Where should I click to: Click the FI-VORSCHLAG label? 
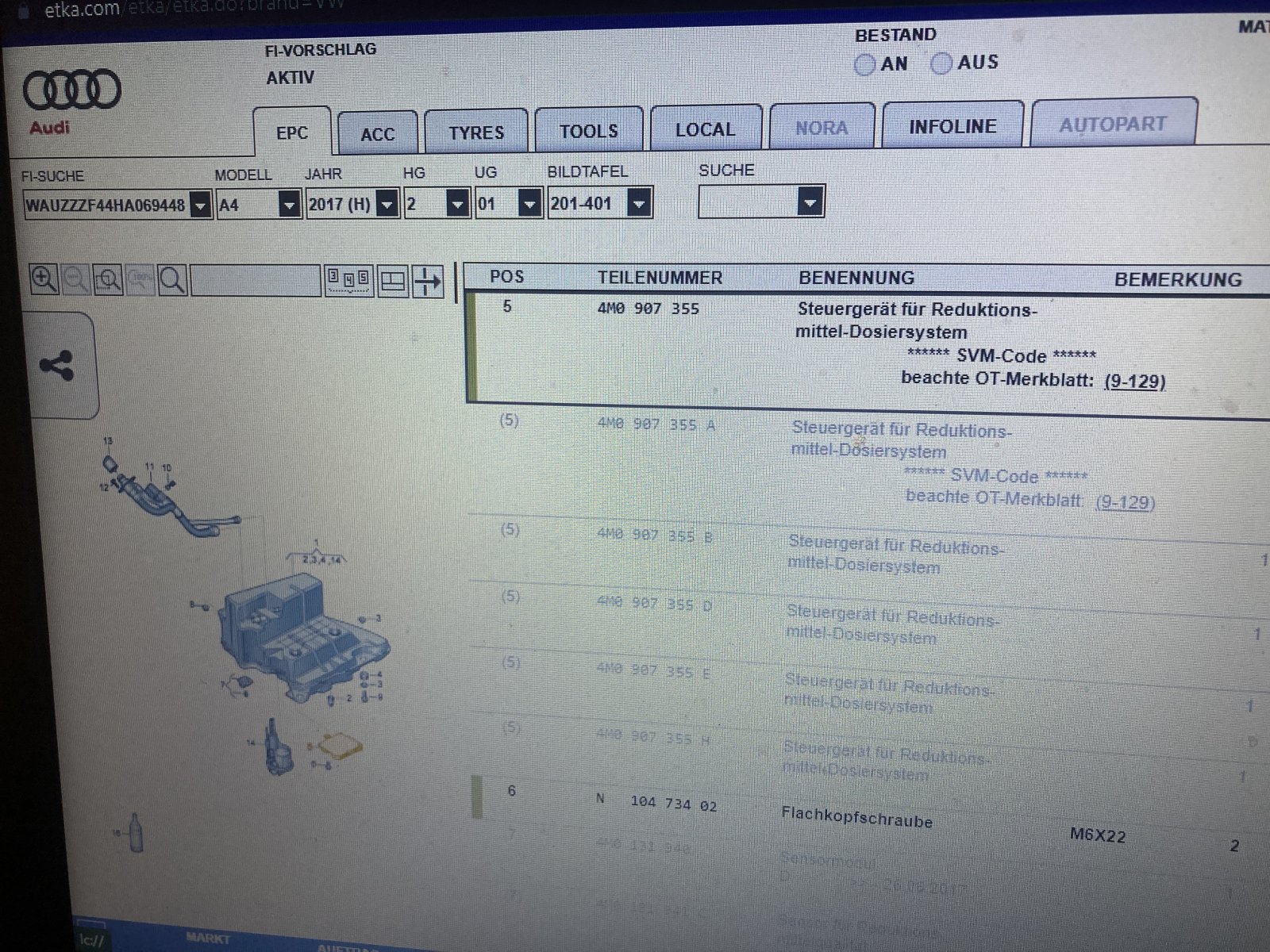coord(321,50)
